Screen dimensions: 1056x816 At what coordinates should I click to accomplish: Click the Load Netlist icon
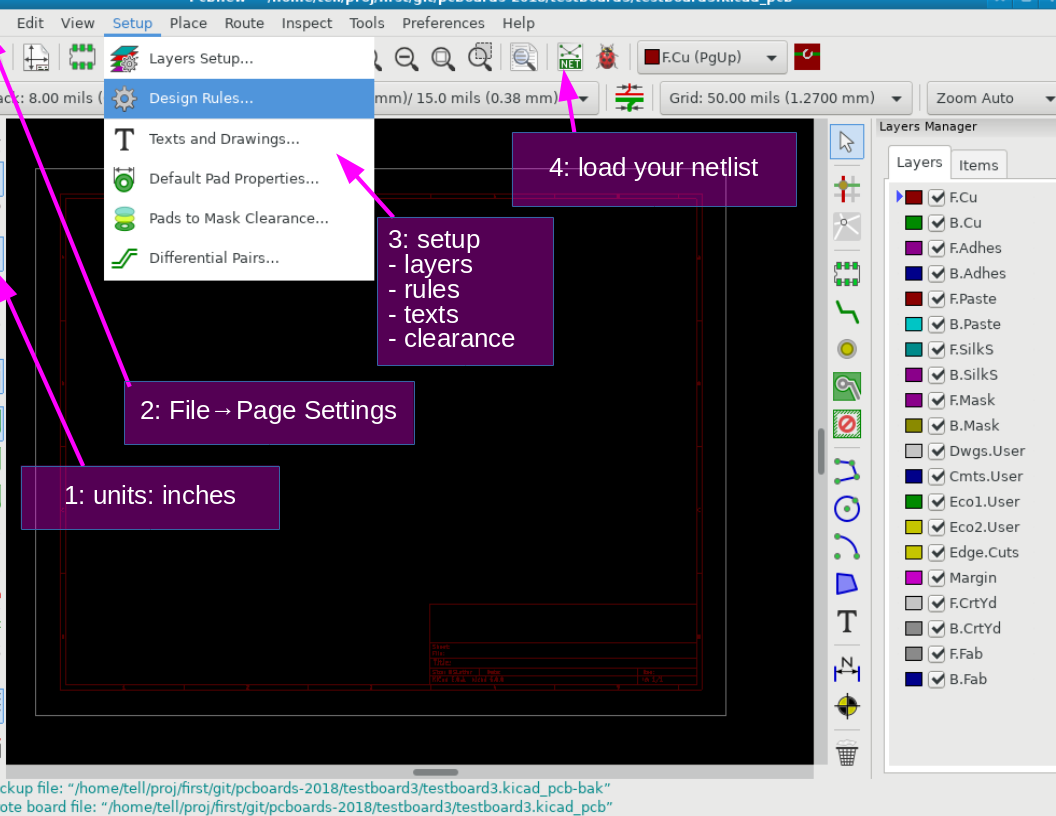(x=570, y=58)
